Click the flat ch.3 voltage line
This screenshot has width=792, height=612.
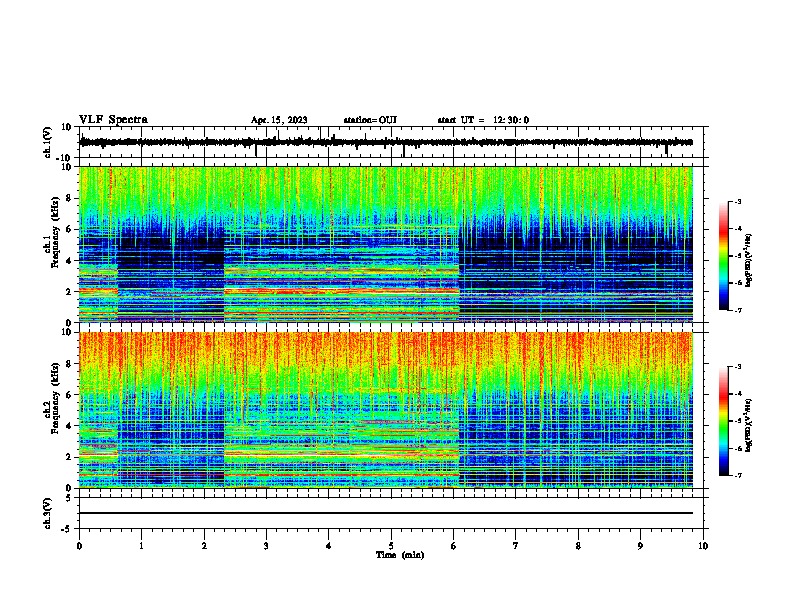[386, 513]
